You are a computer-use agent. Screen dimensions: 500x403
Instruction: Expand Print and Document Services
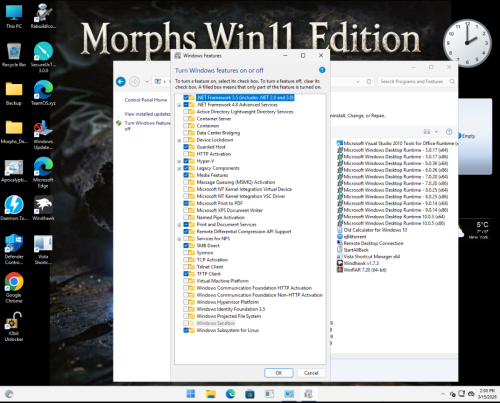pyautogui.click(x=179, y=225)
